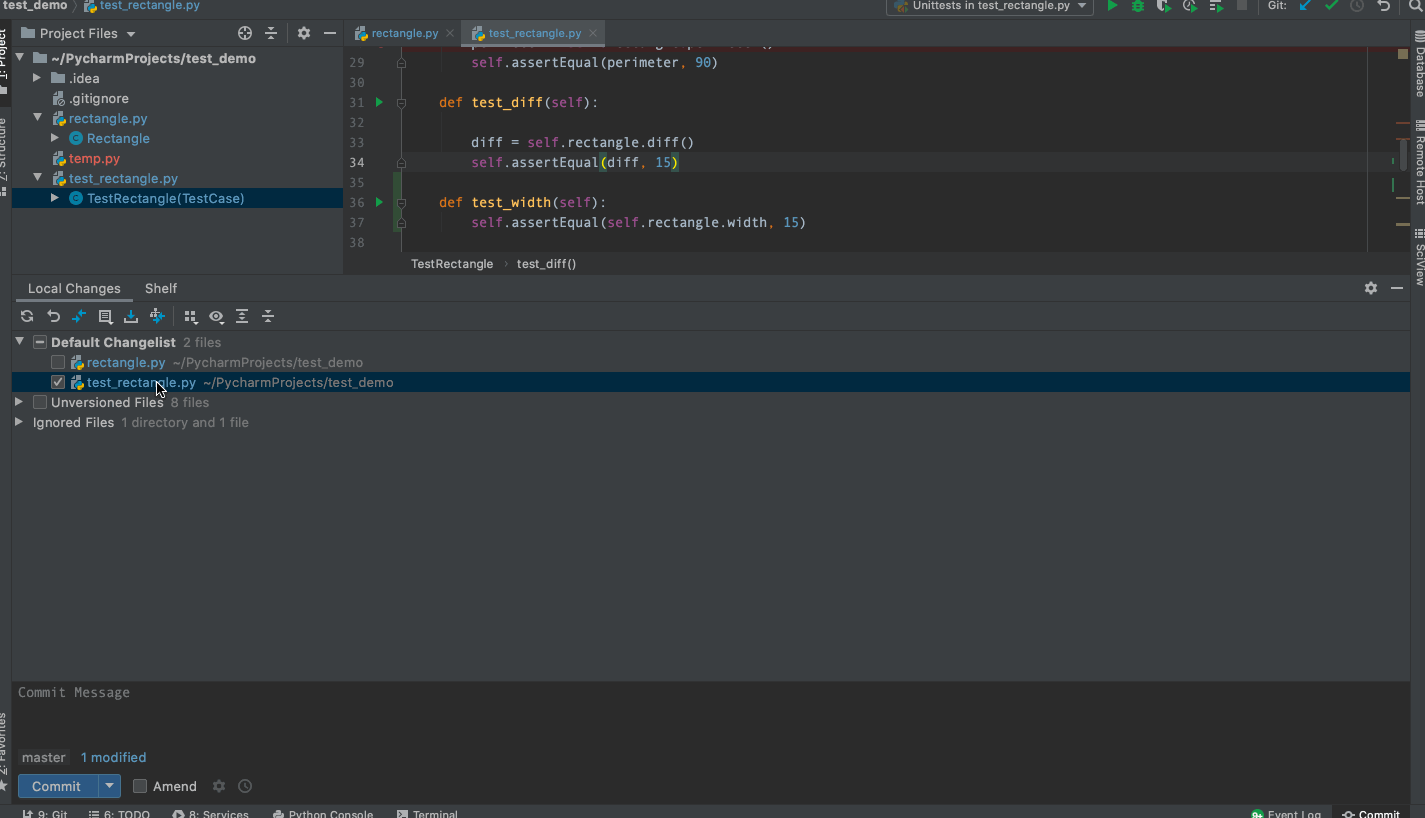Click the Rollback icon in Local Changes toolbar
The image size is (1425, 818).
(x=54, y=316)
